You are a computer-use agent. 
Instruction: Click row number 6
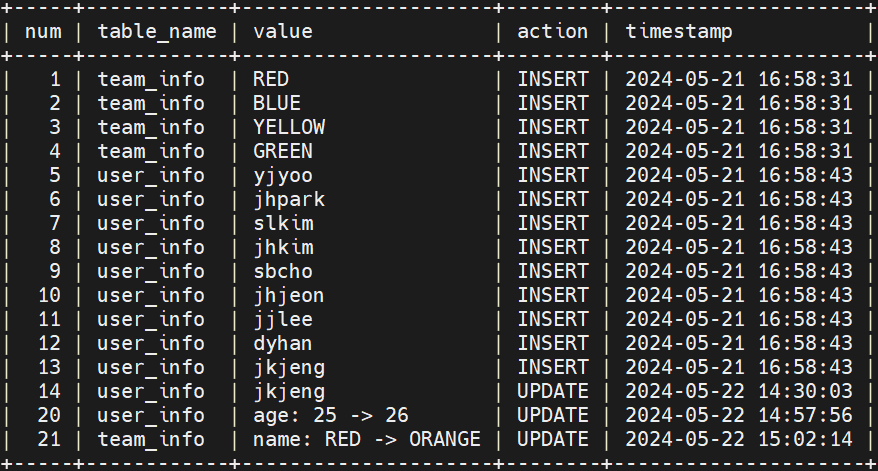(55, 199)
